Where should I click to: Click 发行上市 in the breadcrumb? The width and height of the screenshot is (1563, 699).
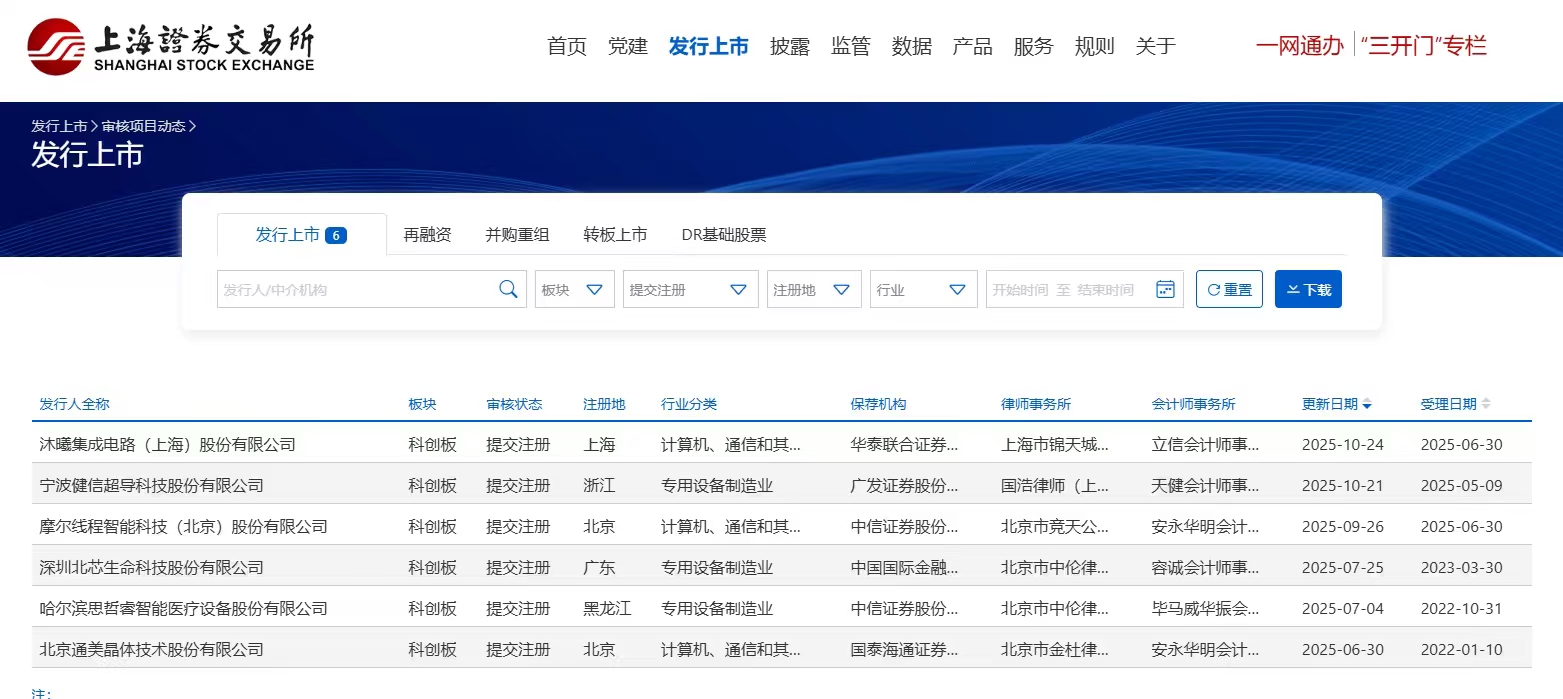tap(60, 126)
